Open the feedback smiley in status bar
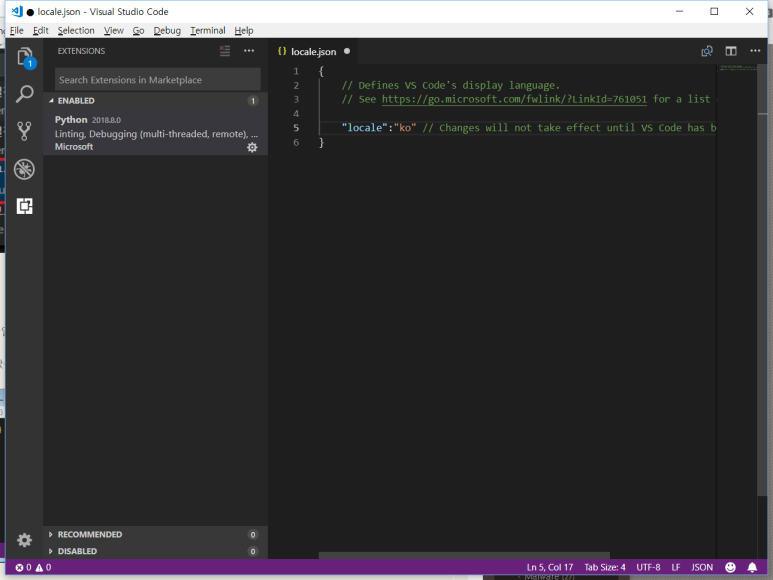This screenshot has height=580, width=773. (x=731, y=567)
